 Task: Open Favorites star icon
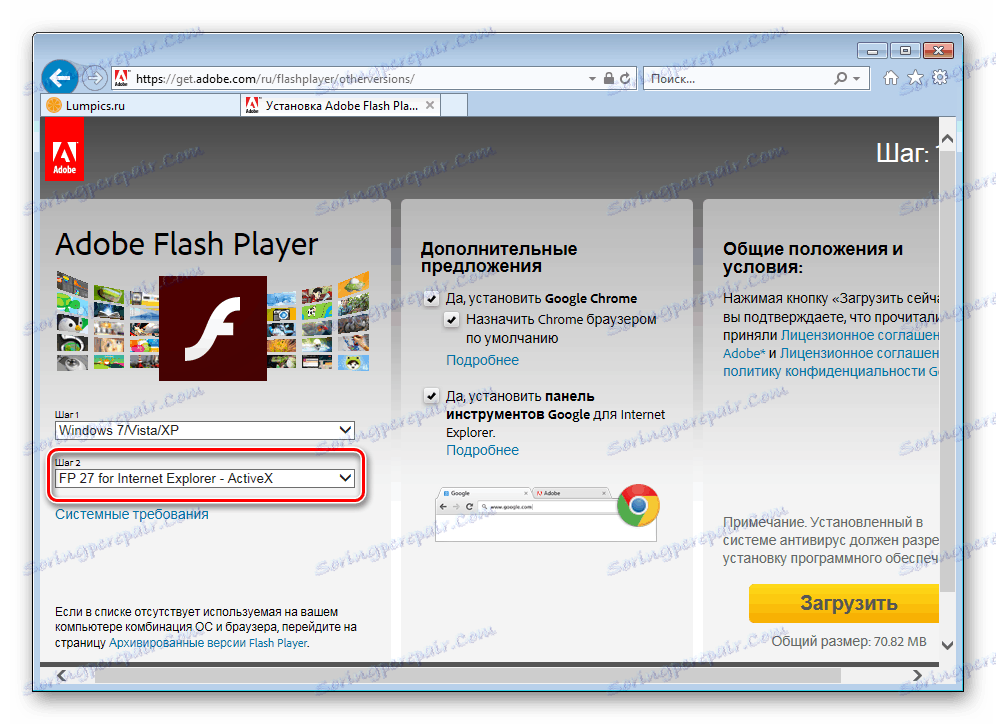tap(915, 77)
